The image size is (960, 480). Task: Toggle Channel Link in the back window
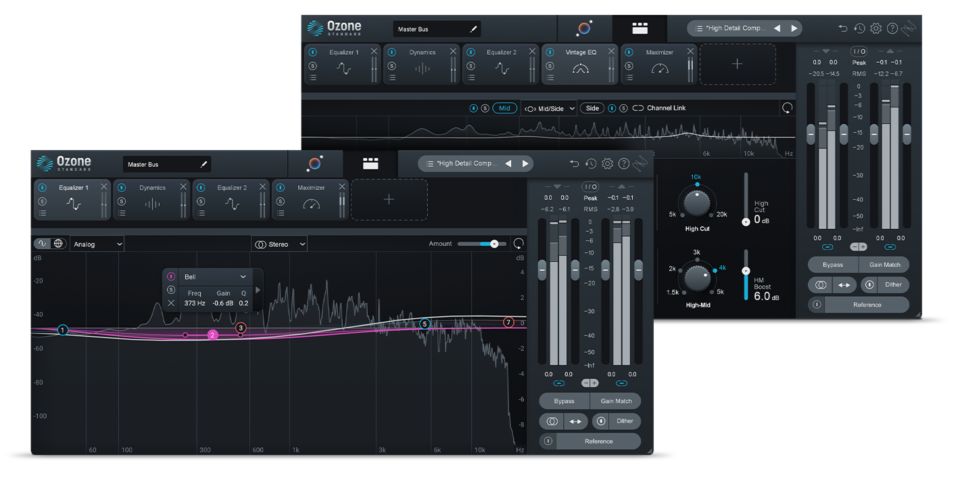pyautogui.click(x=658, y=108)
